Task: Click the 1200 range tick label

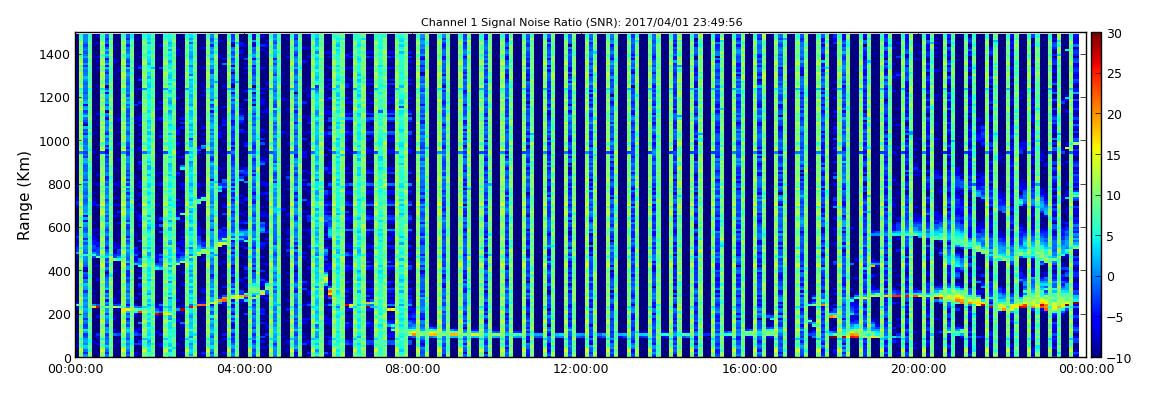Action: (56, 98)
